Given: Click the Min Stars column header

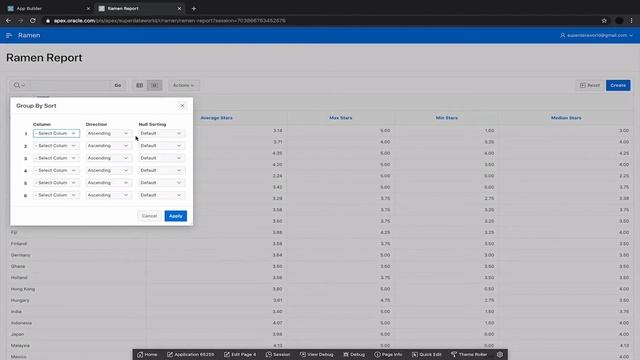Looking at the screenshot, I should pos(447,118).
